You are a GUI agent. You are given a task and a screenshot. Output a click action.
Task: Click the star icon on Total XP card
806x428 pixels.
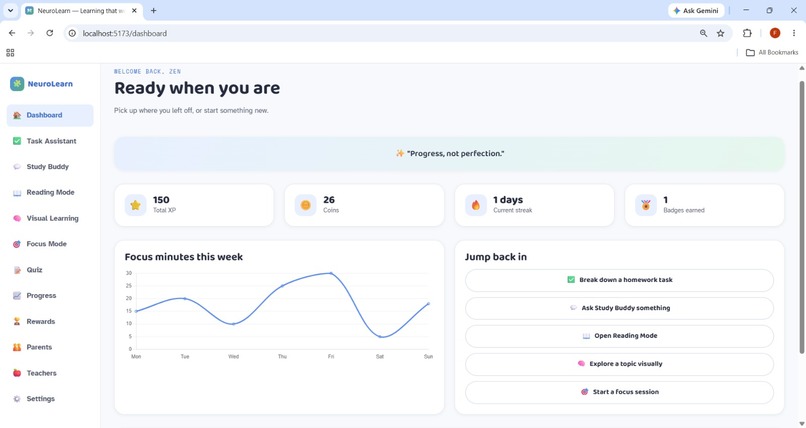(135, 205)
